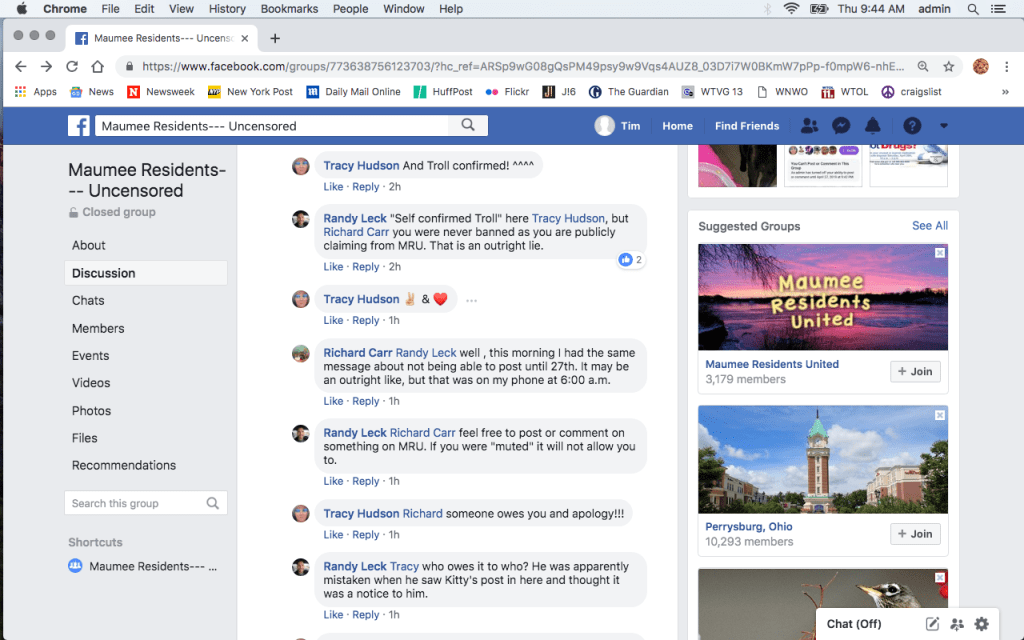This screenshot has width=1024, height=640.
Task: Open chat settings gear icon
Action: pos(981,624)
